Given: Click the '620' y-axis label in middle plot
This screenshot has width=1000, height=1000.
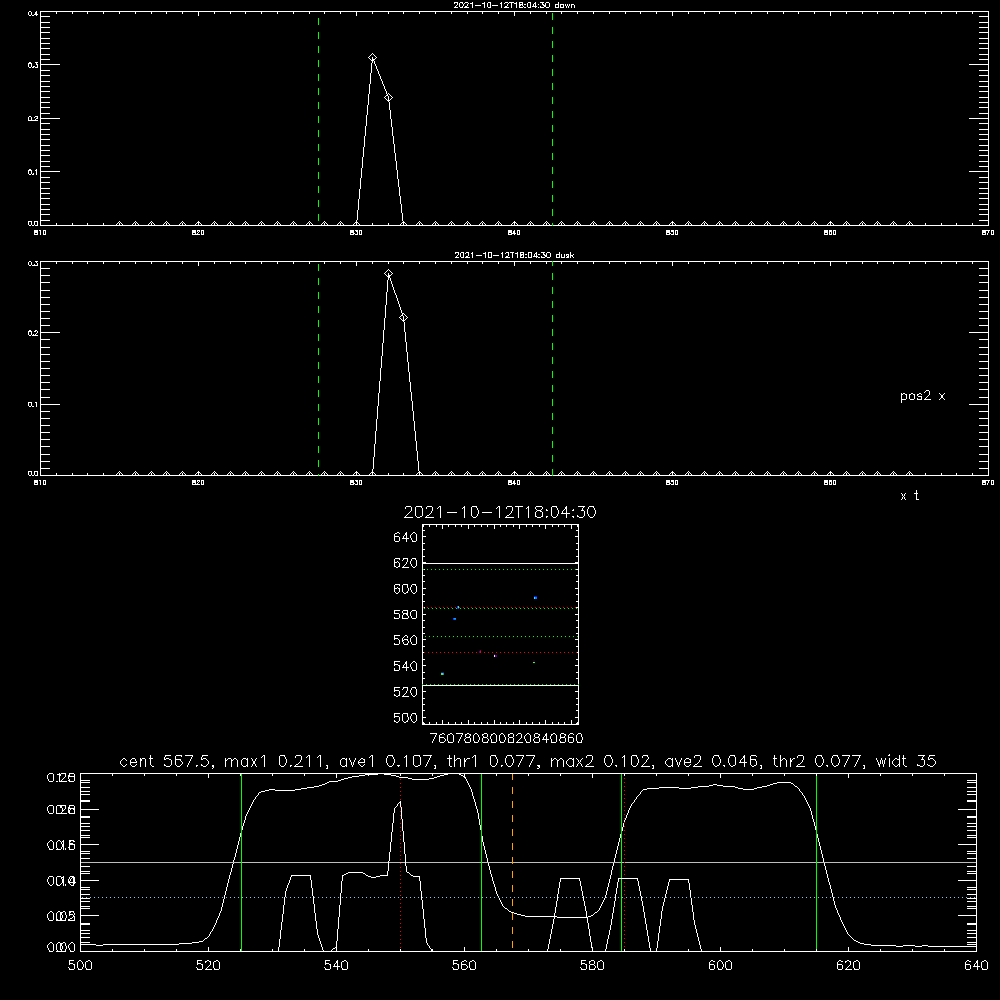Looking at the screenshot, I should [x=406, y=563].
